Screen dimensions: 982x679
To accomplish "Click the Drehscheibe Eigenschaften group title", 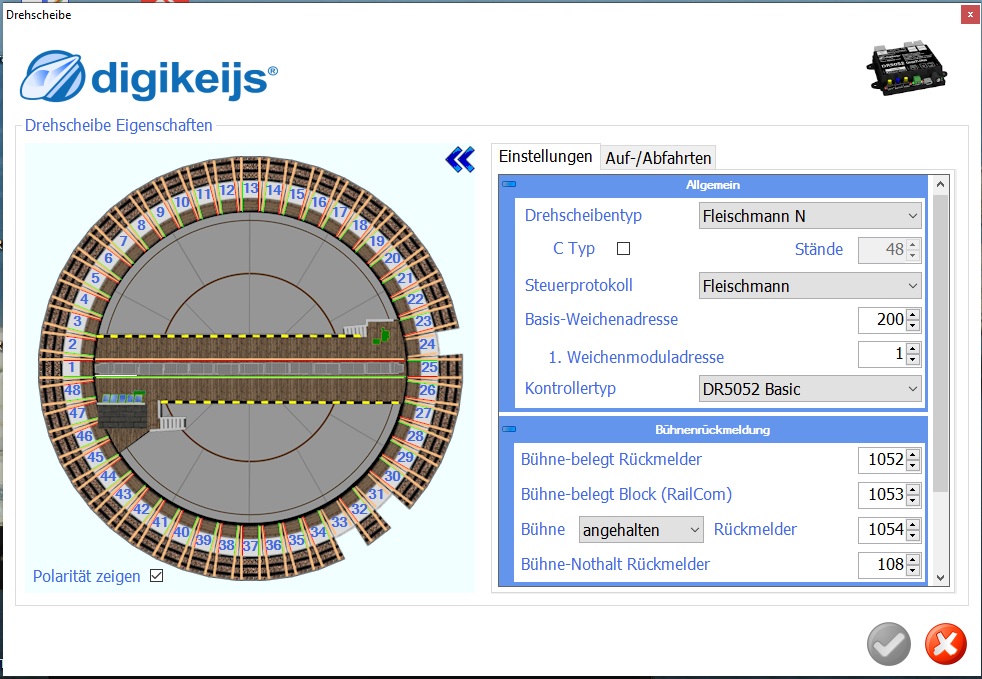I will (x=118, y=125).
